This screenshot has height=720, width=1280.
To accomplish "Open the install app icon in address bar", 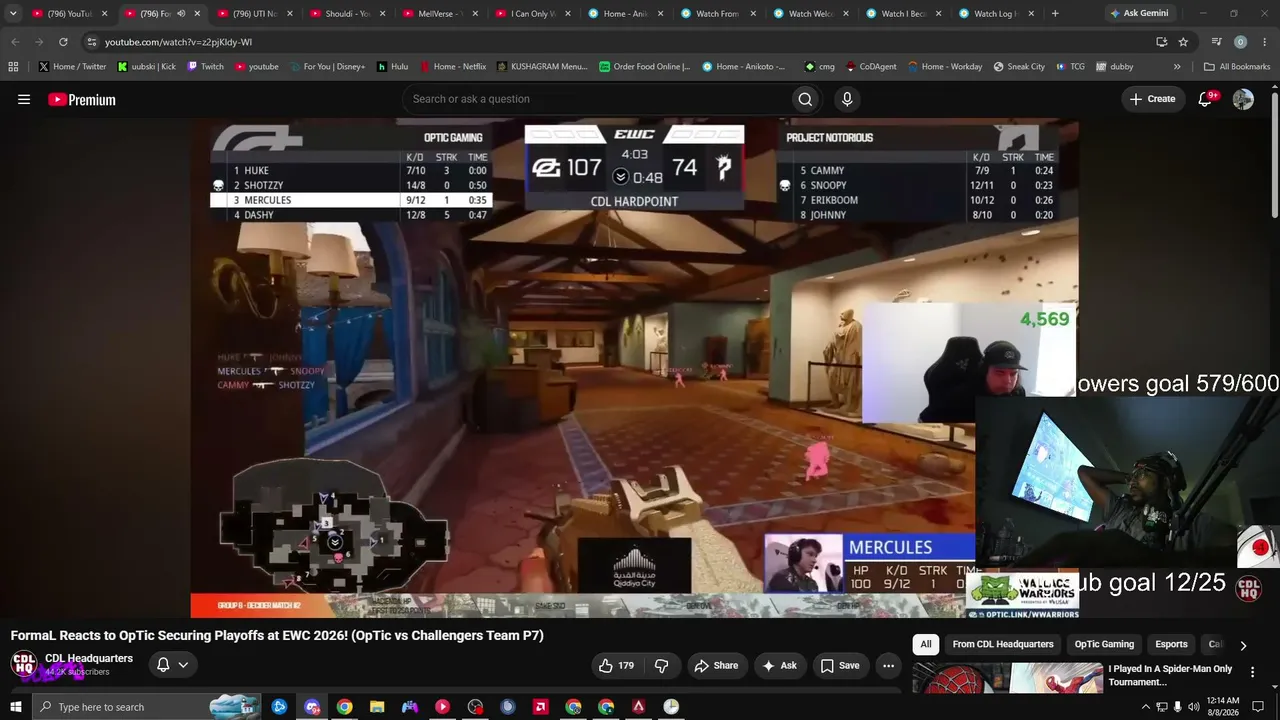I will 1161,42.
